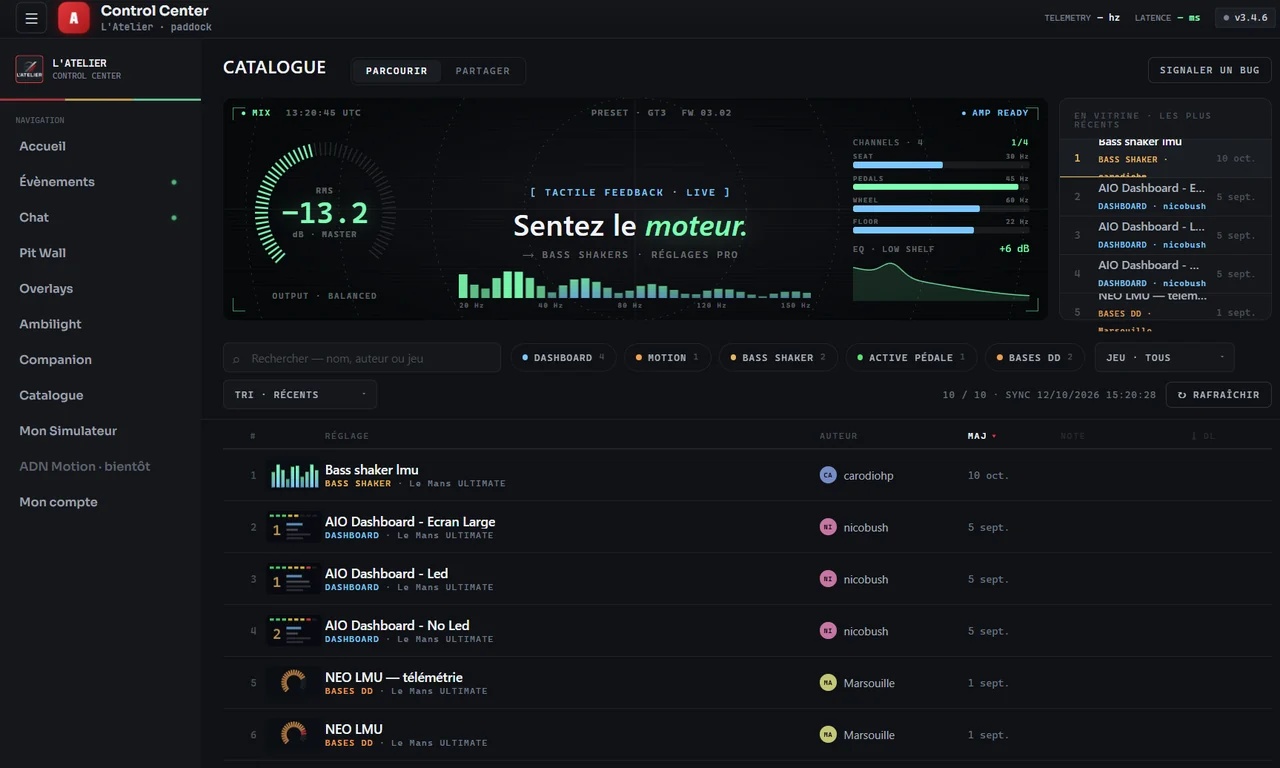Open AIO Dashboard - No Led thumbnail
Viewport: 1280px width, 768px height.
pyautogui.click(x=294, y=631)
